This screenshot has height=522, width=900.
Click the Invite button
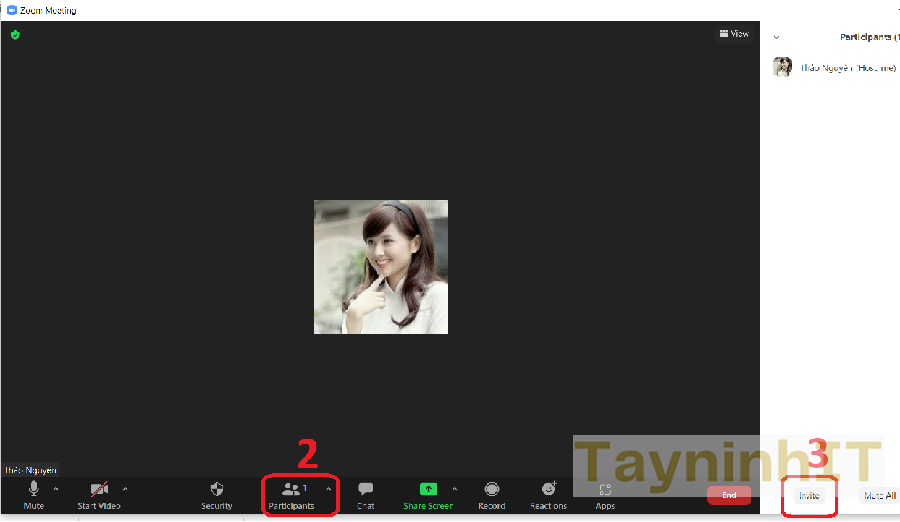point(809,495)
